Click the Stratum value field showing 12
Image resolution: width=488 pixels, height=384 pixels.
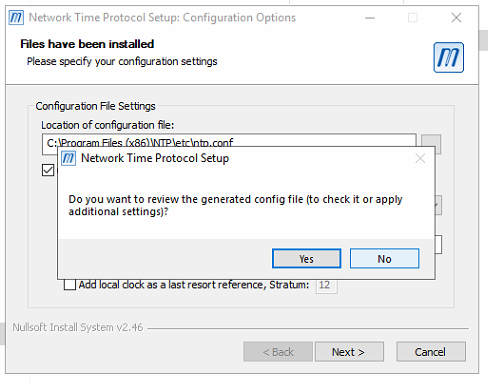point(326,285)
